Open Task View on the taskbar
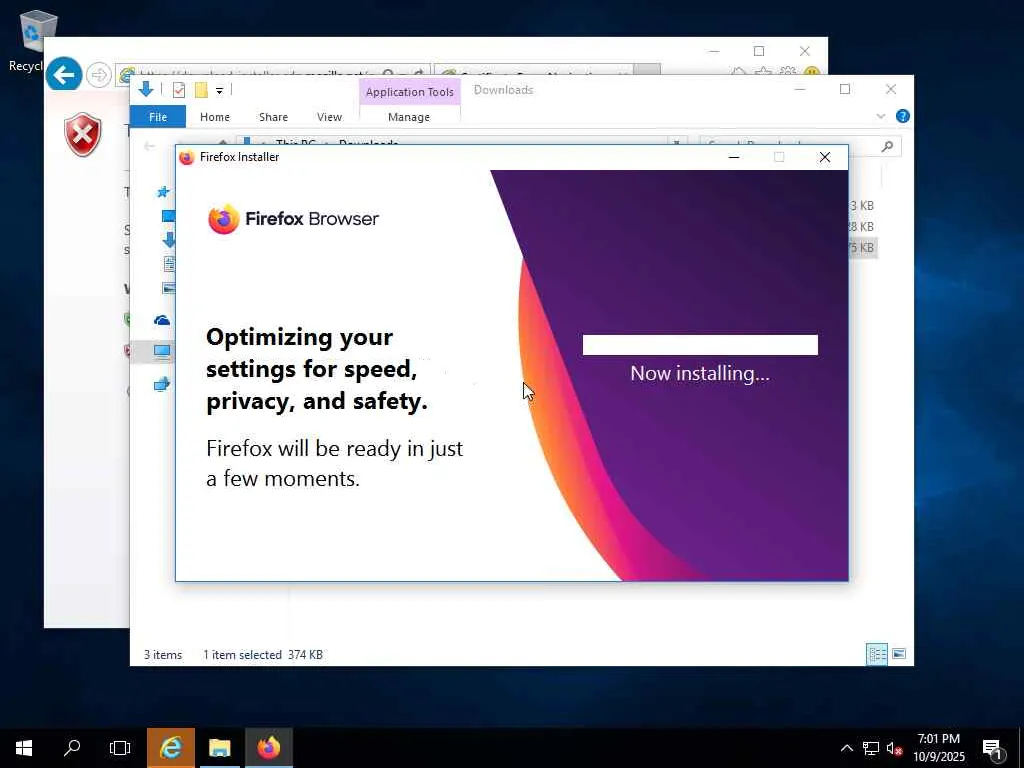1024x768 pixels. (x=120, y=748)
